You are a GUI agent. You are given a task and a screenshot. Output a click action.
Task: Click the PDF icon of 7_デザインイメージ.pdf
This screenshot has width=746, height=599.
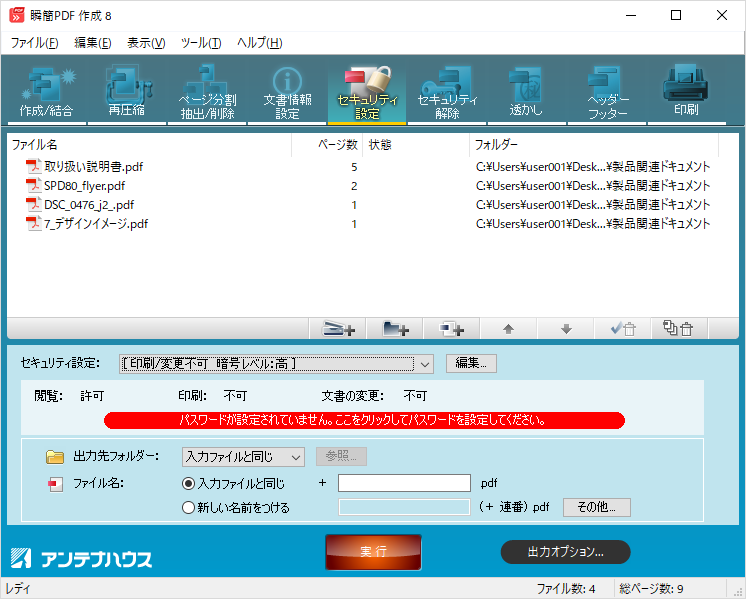(x=33, y=223)
